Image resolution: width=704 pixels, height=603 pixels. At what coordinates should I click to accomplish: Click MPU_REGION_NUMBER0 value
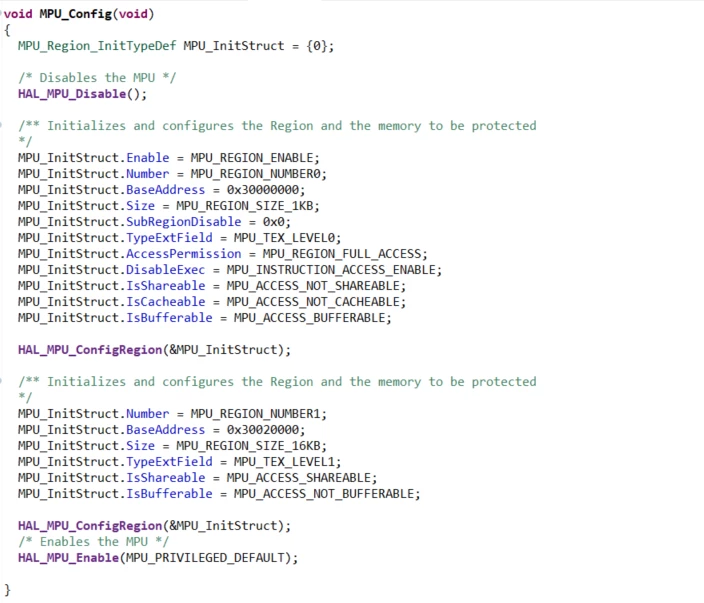coord(255,174)
